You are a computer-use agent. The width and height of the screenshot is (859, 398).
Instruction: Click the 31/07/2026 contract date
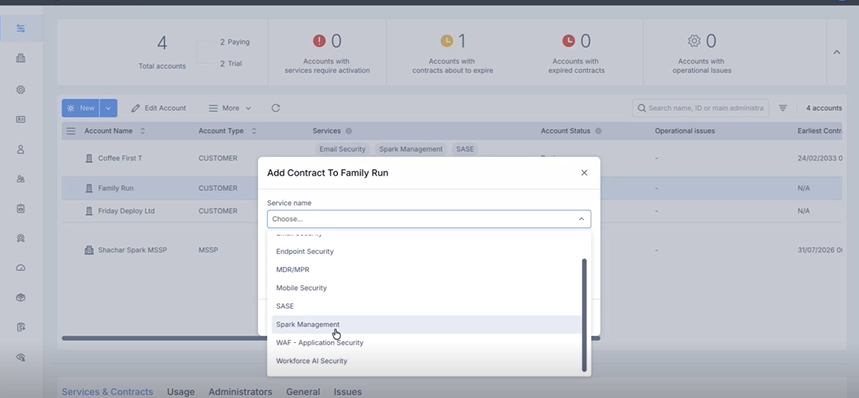820,250
